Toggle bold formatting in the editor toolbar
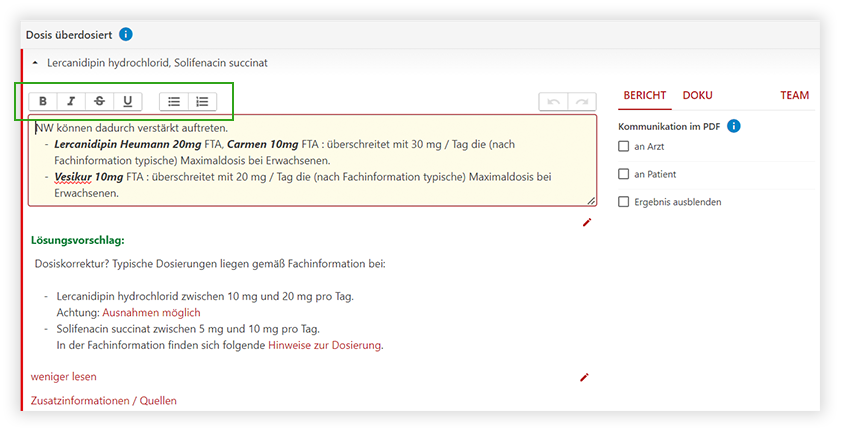This screenshot has width=850, height=446. (x=43, y=101)
